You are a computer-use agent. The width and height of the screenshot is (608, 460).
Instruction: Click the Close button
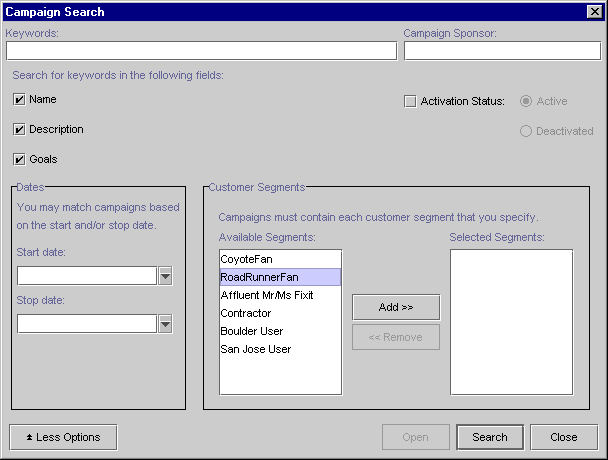[564, 437]
